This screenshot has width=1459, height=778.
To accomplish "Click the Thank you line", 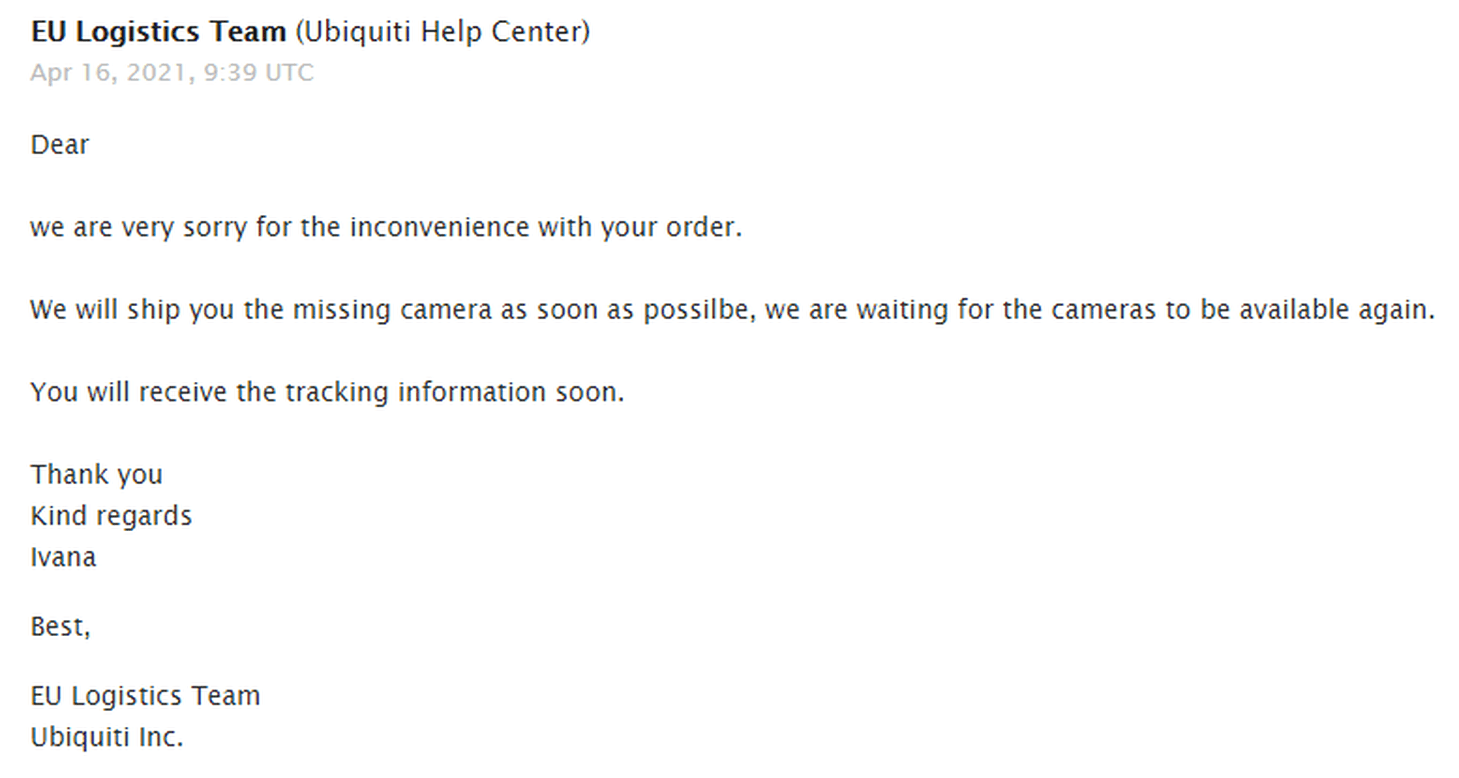I will (96, 474).
